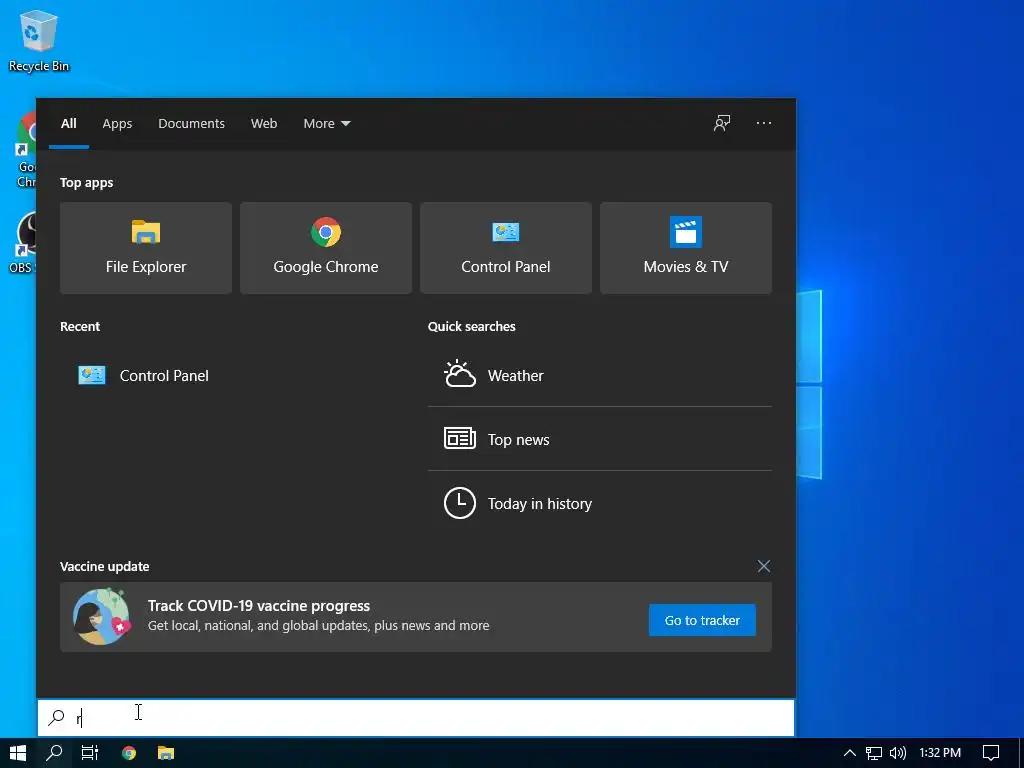
Task: Open Chrome from the taskbar
Action: click(129, 753)
